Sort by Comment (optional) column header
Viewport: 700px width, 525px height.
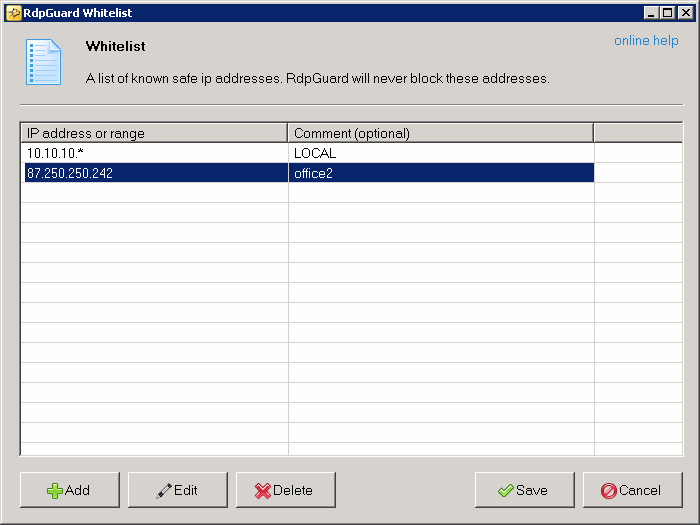coord(441,133)
